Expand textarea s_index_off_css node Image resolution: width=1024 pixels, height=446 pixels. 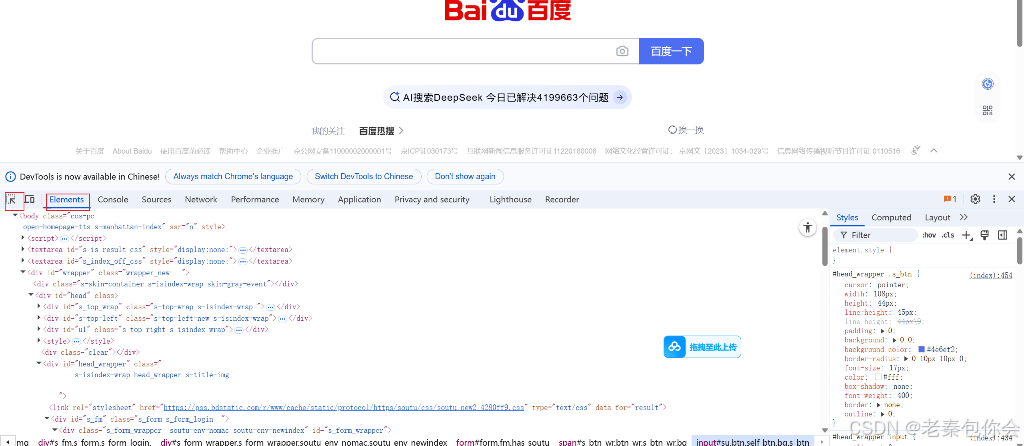coord(24,261)
